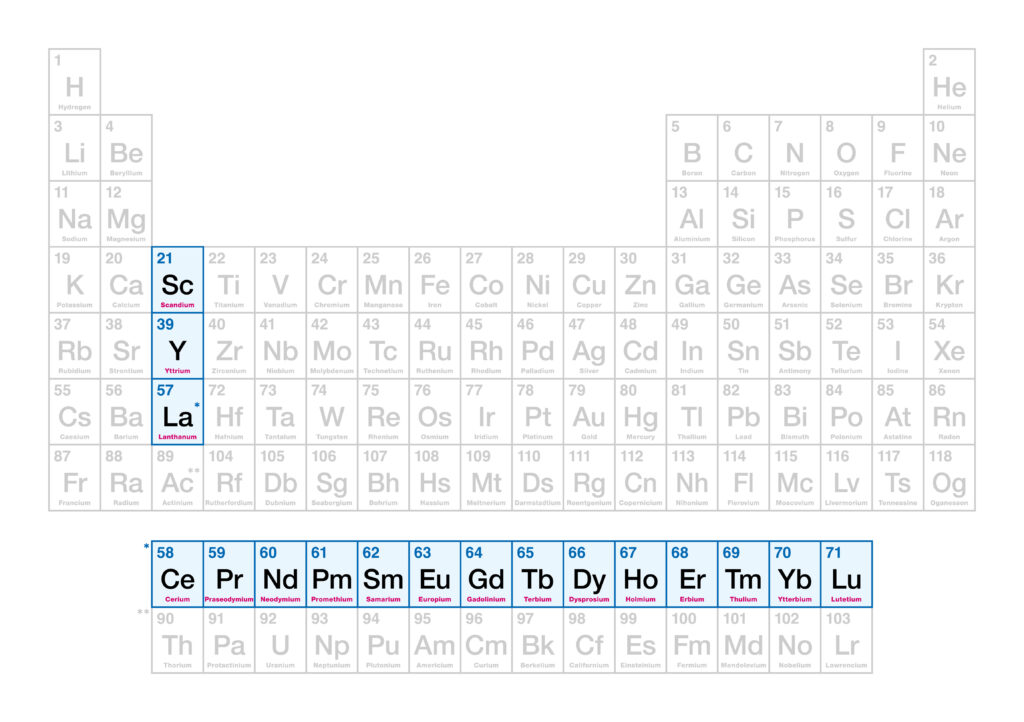The image size is (1024, 722).
Task: Click the Ytterbium element tile
Action: click(795, 574)
